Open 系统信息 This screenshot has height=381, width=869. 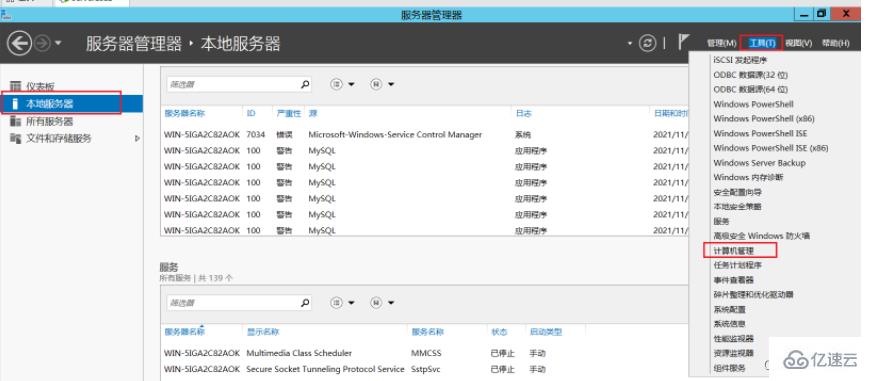tap(729, 323)
